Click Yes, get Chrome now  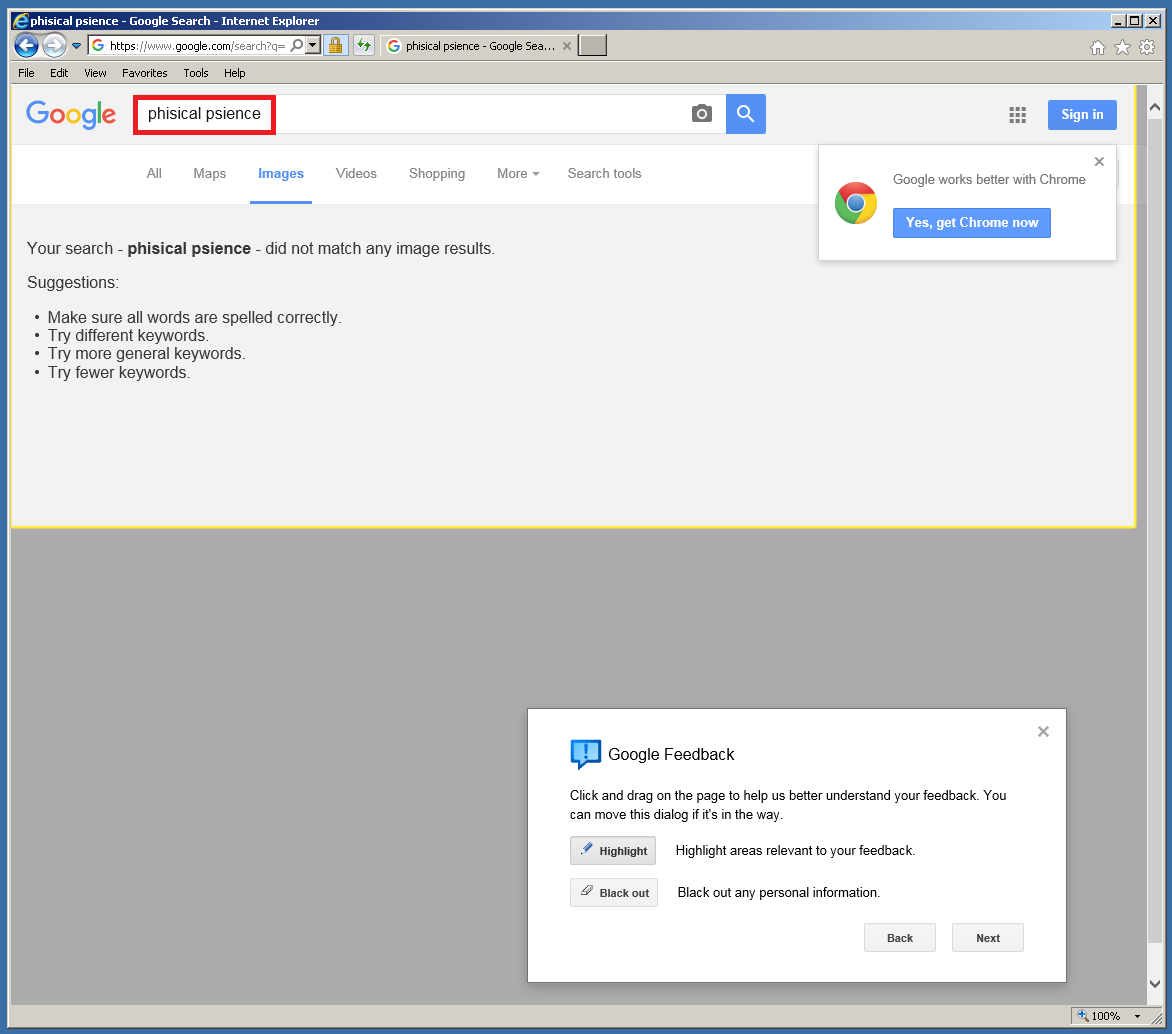(972, 223)
